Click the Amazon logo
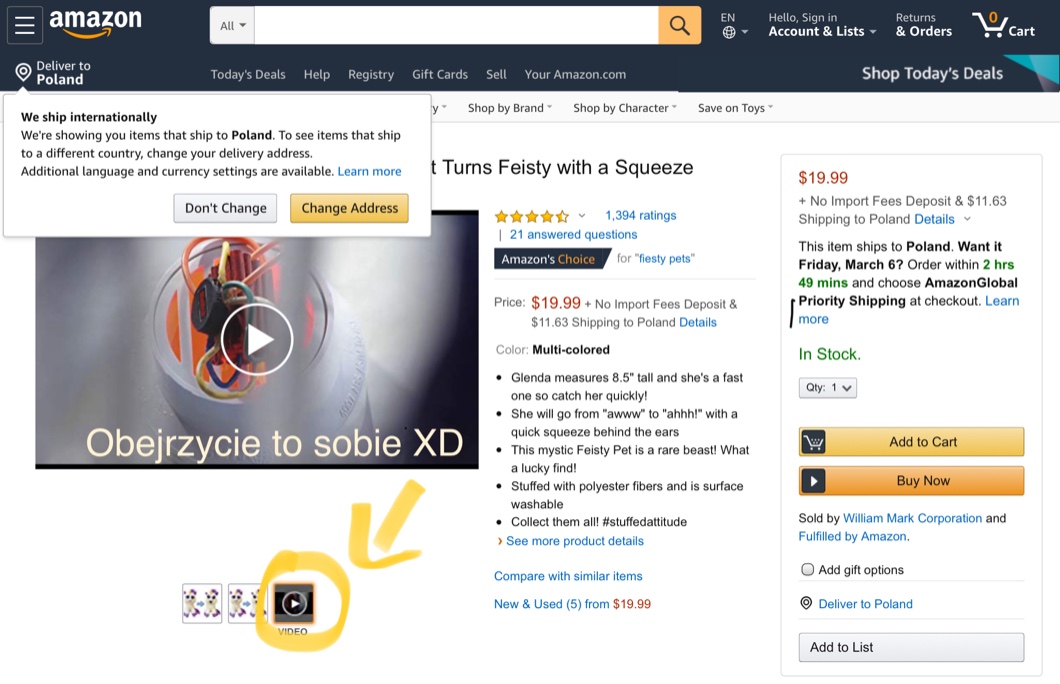Viewport: 1060px width, 684px height. (x=96, y=24)
